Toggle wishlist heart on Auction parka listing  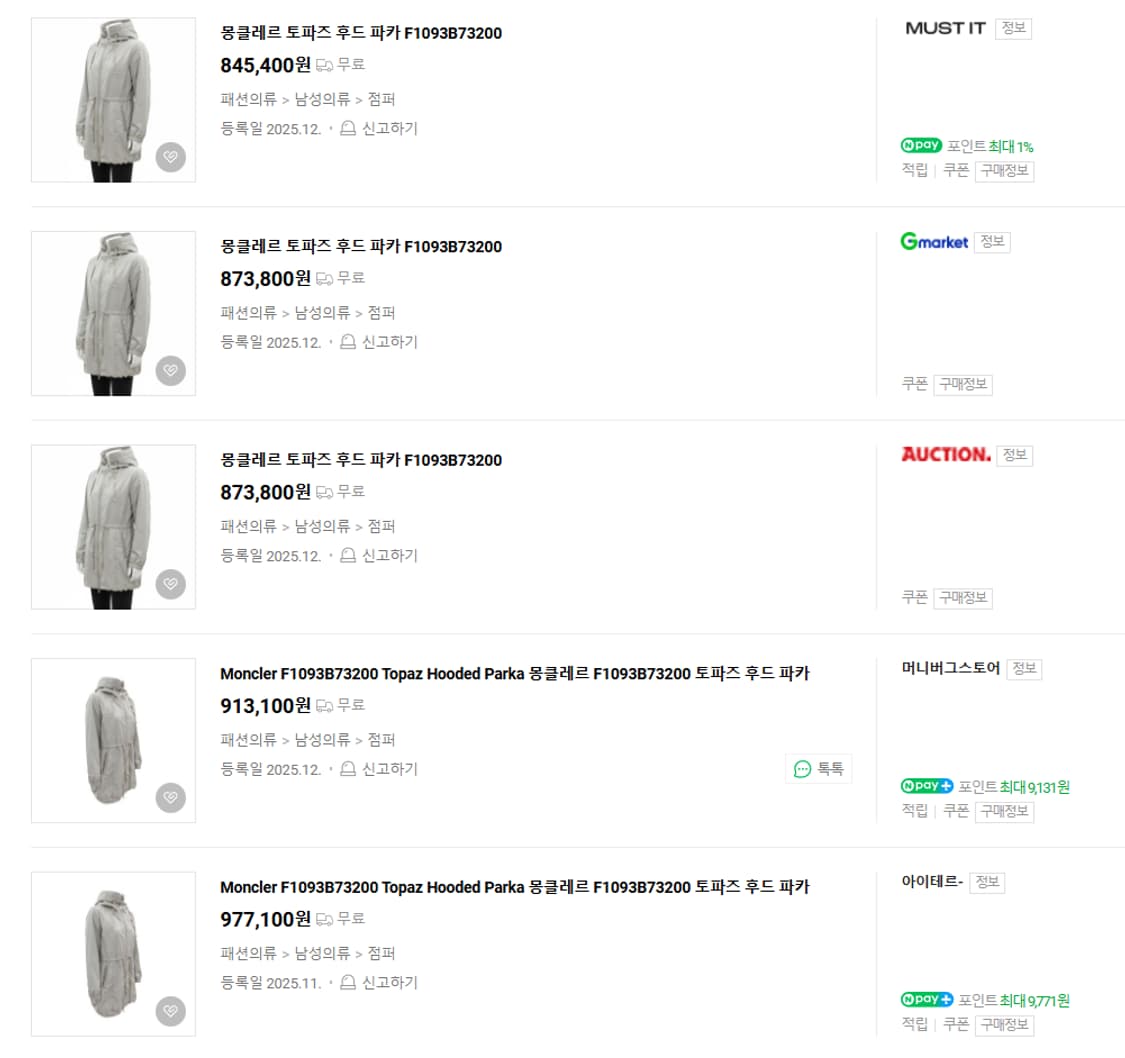[171, 584]
